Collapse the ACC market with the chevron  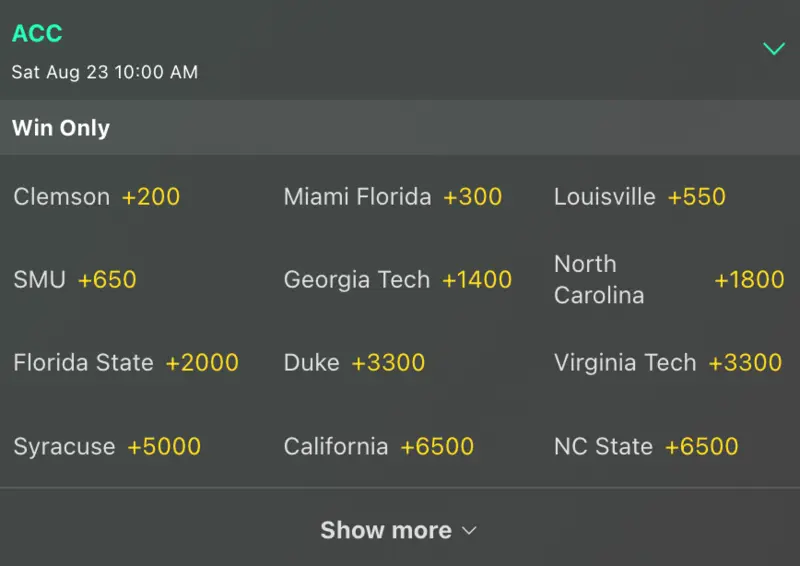pyautogui.click(x=773, y=48)
